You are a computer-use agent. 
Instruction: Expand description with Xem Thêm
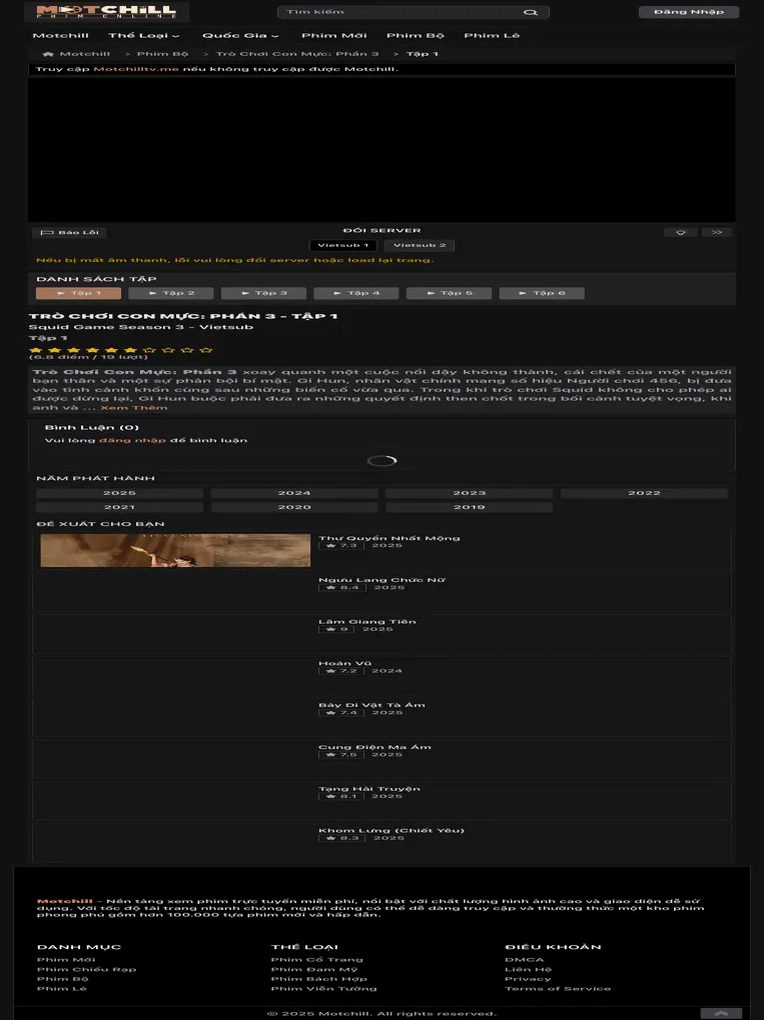[x=133, y=408]
